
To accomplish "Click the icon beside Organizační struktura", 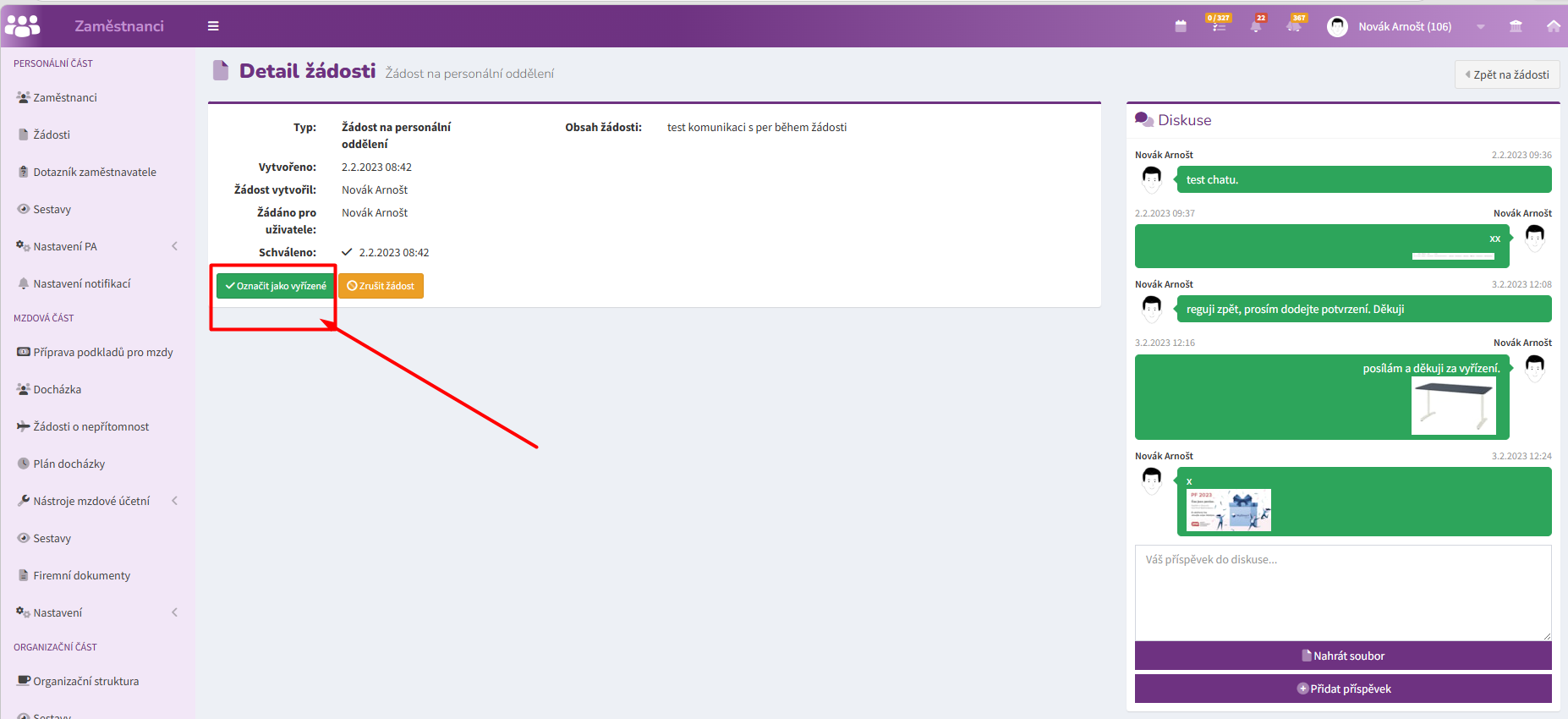I will coord(24,681).
